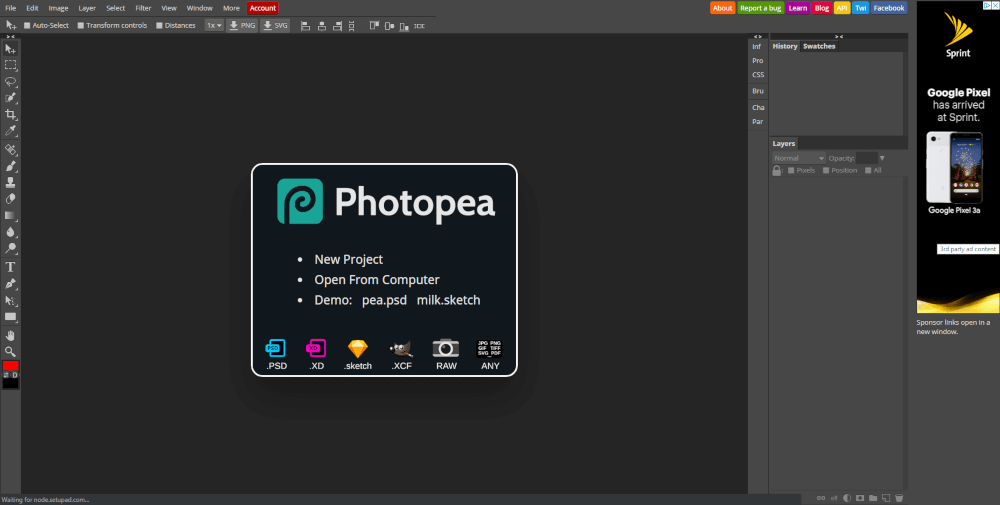Image resolution: width=1000 pixels, height=505 pixels.
Task: Create a new layer folder
Action: point(873,498)
